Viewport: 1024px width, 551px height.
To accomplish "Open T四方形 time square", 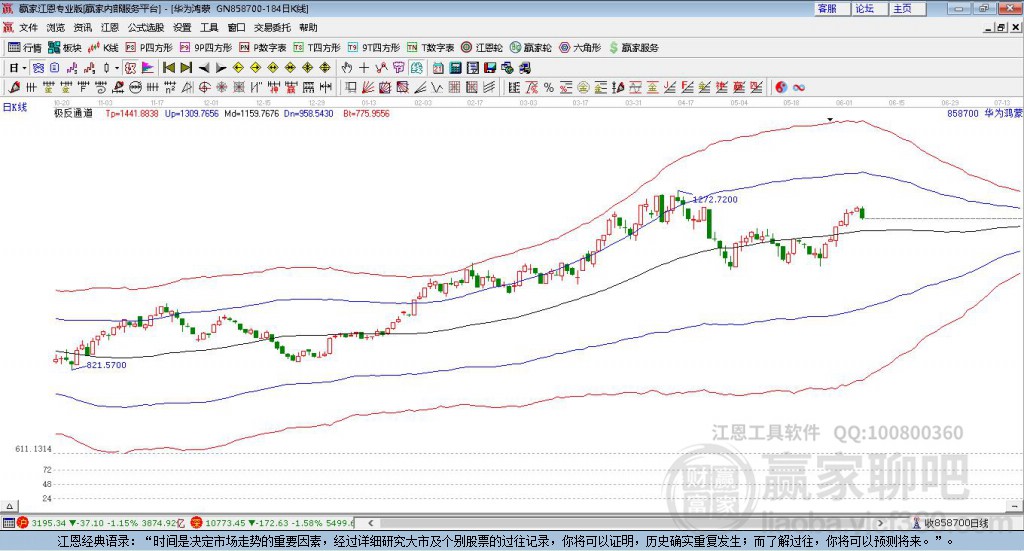I will (317, 48).
